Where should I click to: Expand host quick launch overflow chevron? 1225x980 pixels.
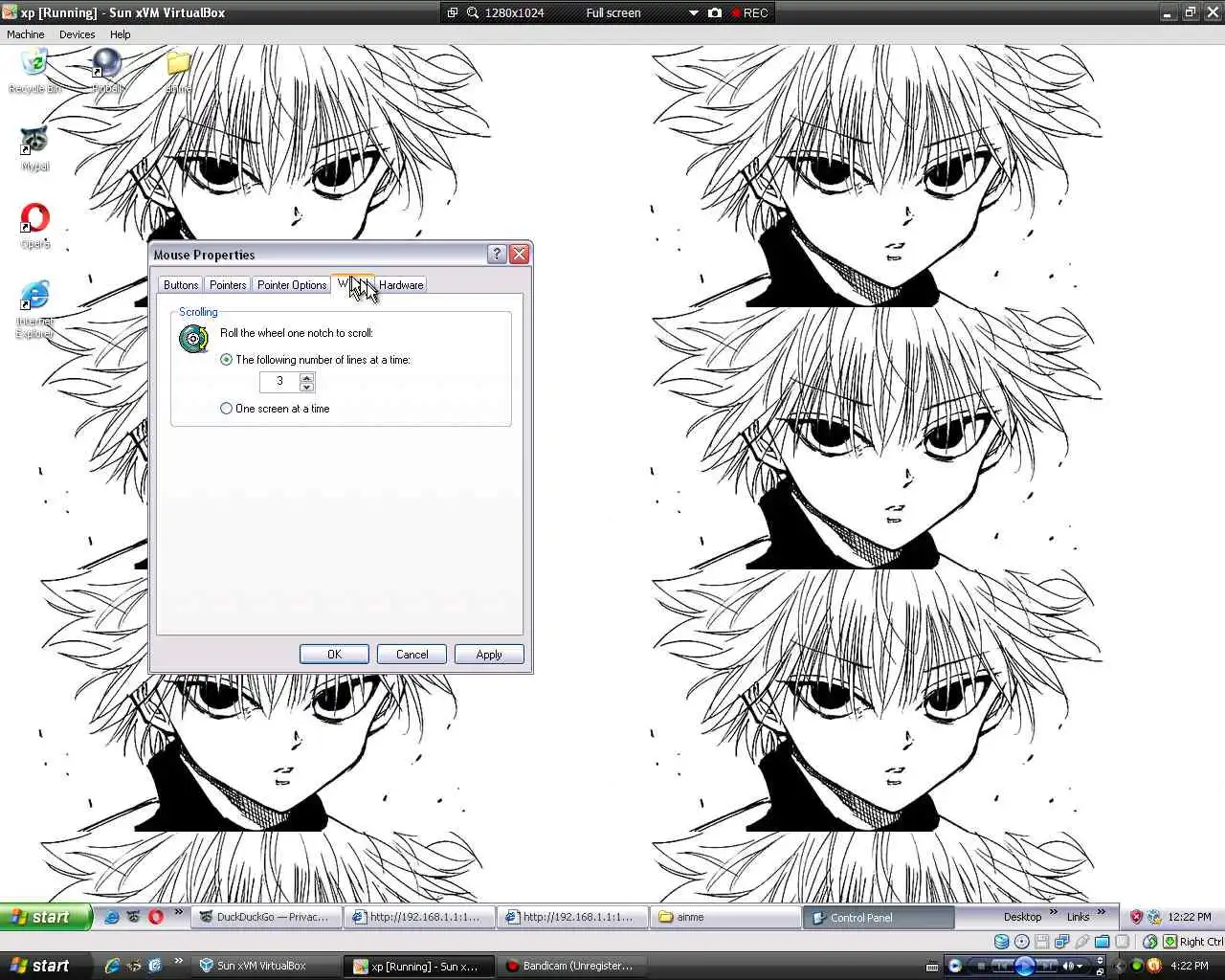click(x=178, y=962)
